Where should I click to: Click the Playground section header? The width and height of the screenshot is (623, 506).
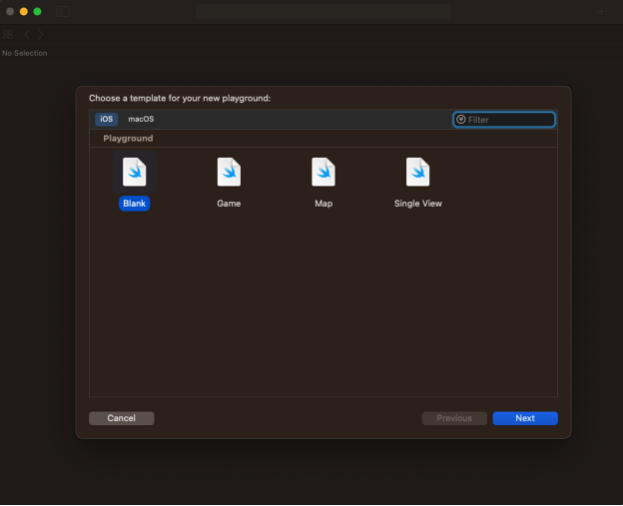point(128,138)
